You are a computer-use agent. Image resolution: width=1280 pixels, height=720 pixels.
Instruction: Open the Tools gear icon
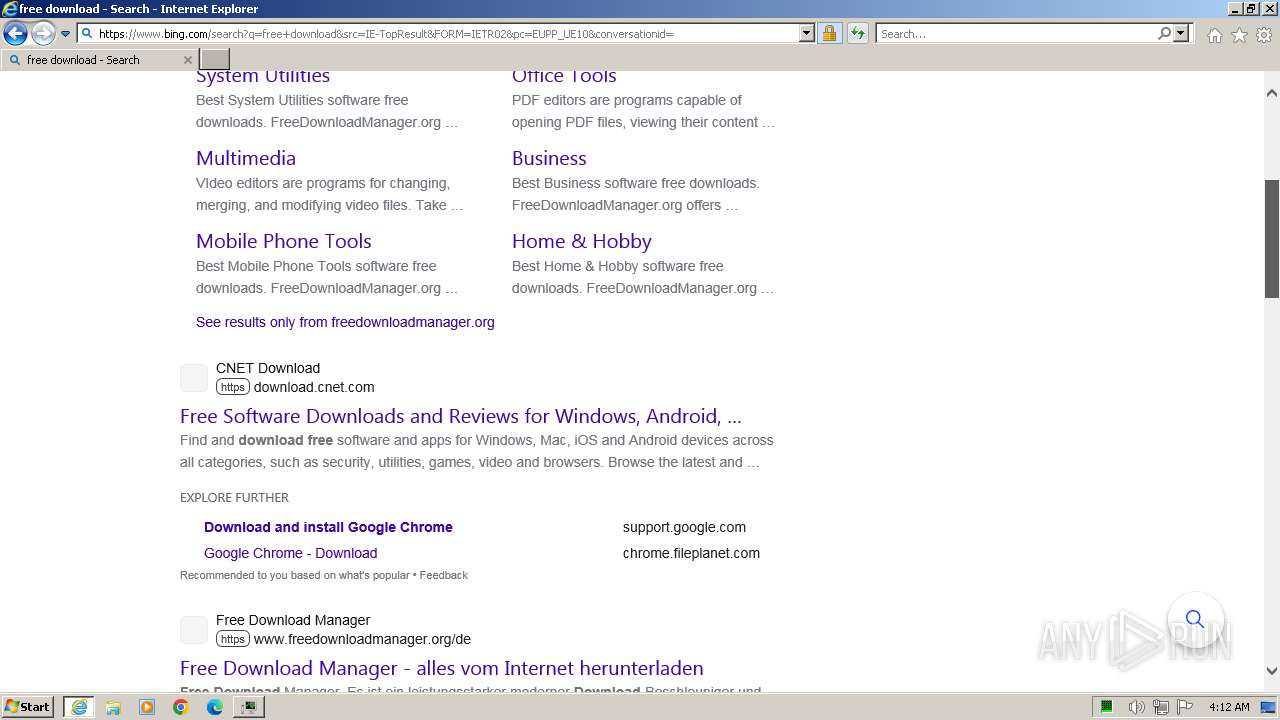coord(1264,35)
